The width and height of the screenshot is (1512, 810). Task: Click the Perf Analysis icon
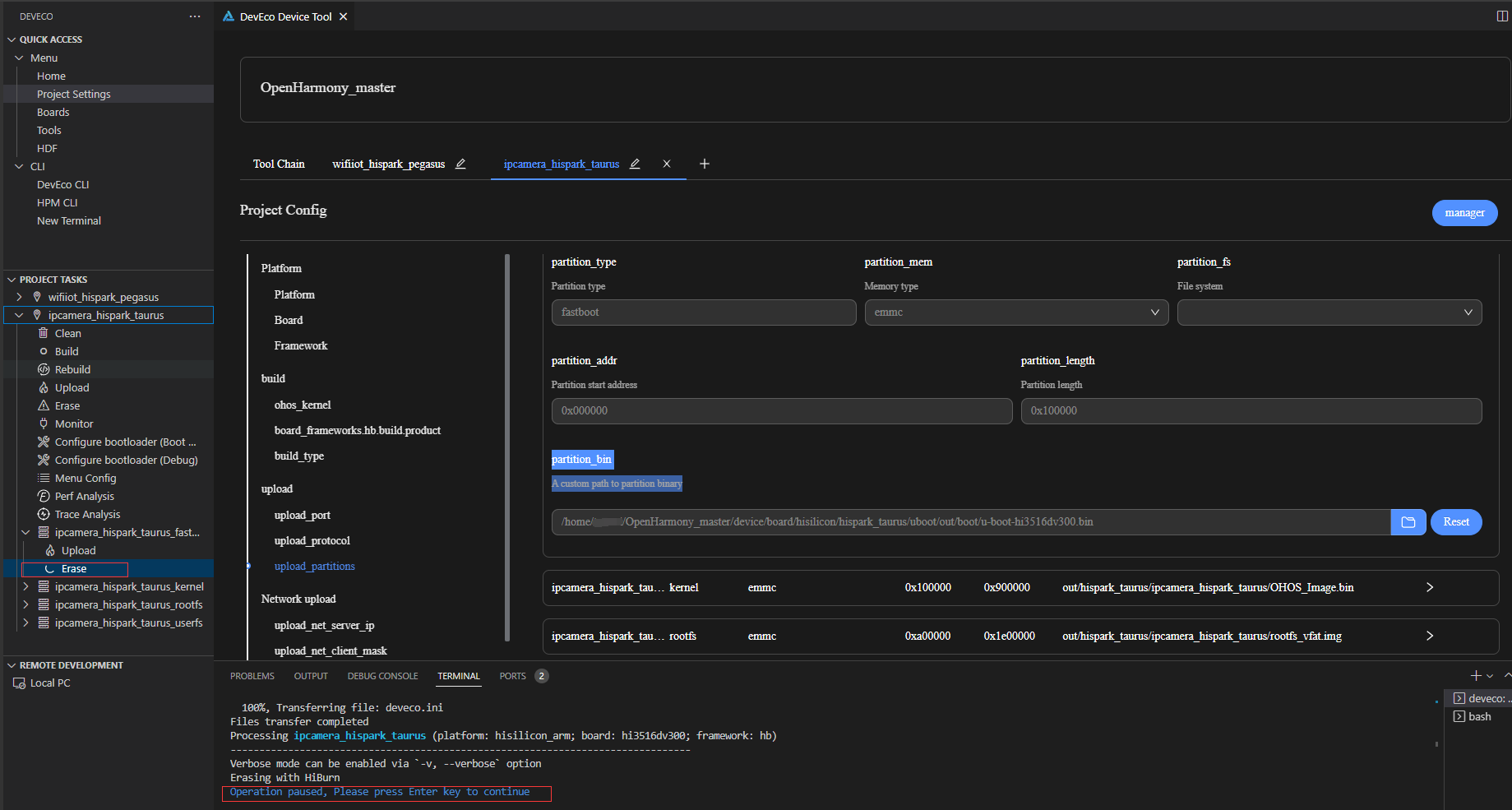pyautogui.click(x=44, y=496)
